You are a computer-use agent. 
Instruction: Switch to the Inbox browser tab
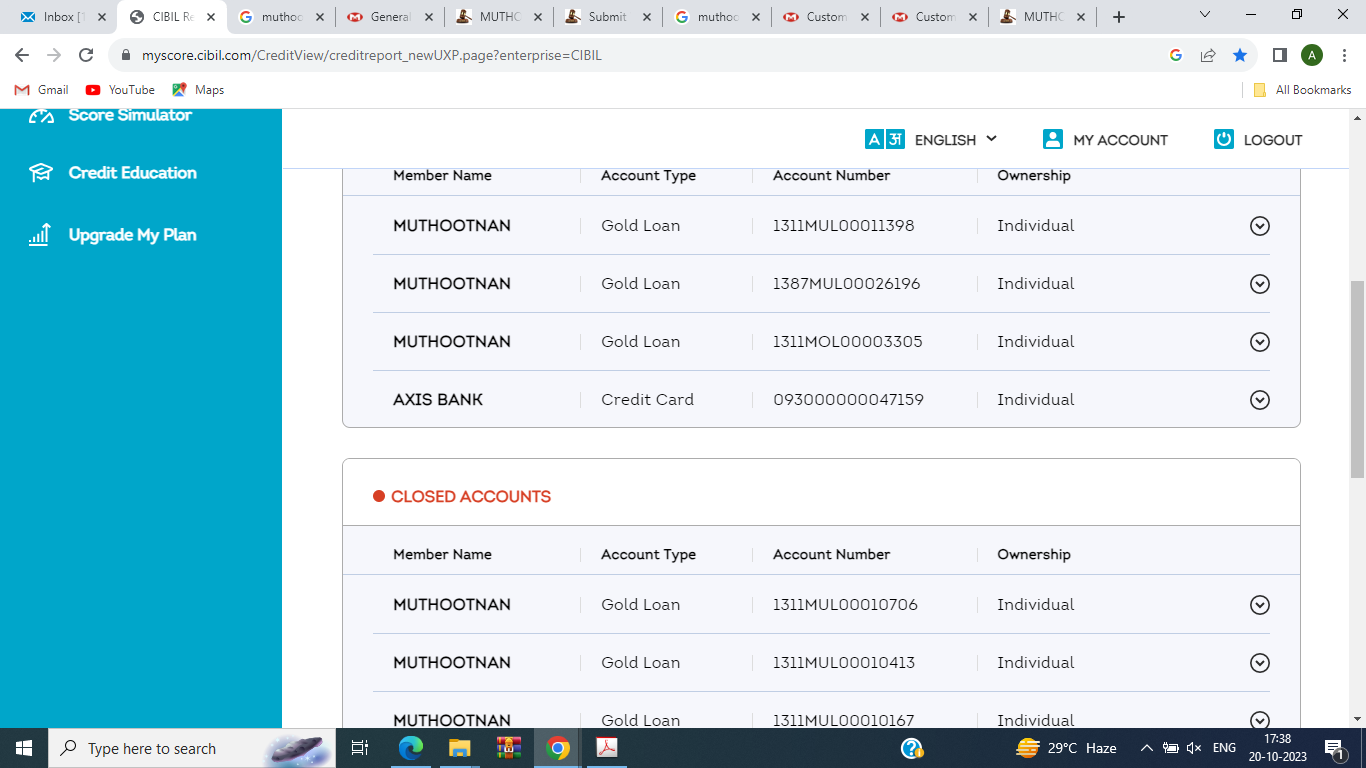(58, 17)
